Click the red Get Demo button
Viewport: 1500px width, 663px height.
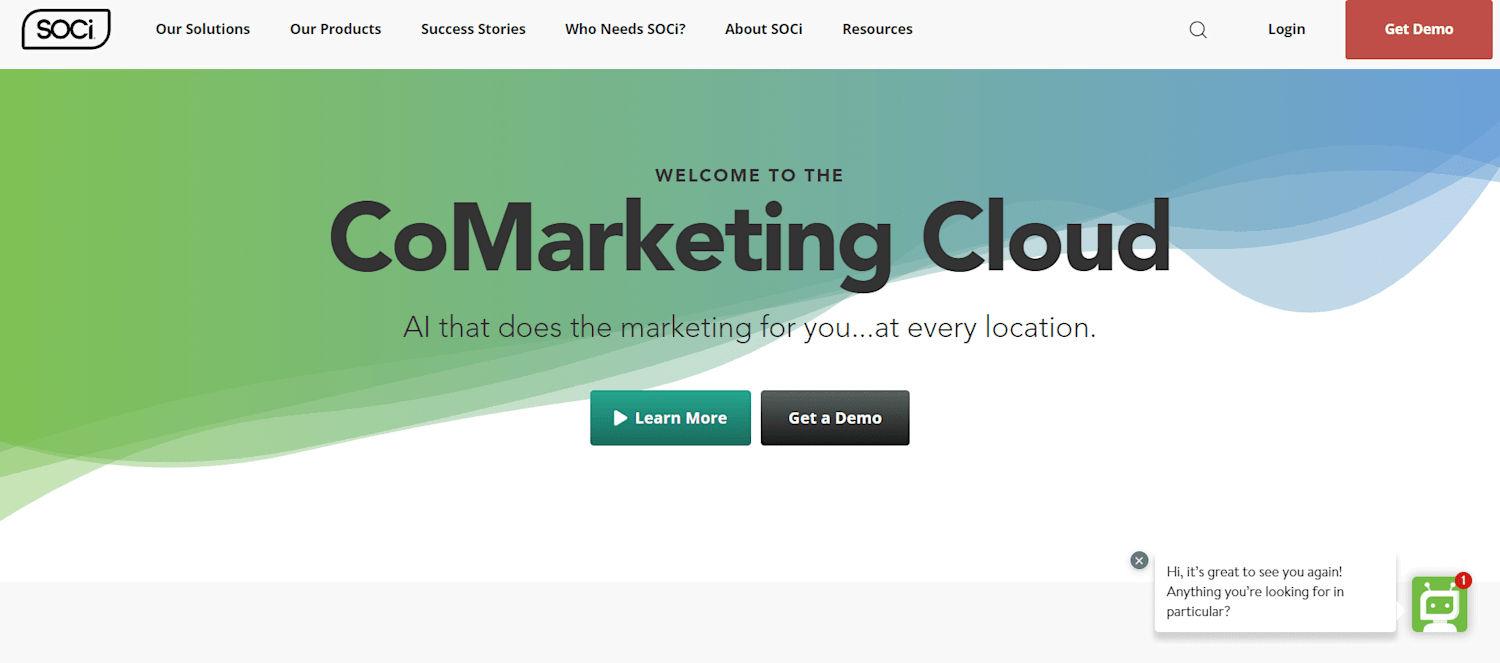point(1419,29)
